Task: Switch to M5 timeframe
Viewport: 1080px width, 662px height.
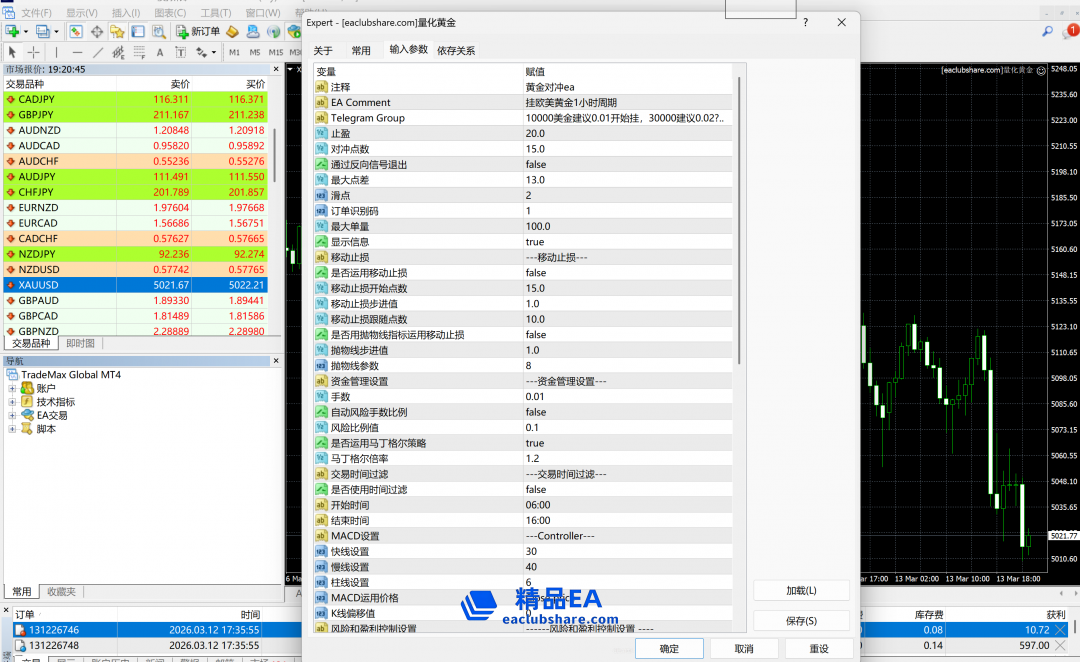Action: [255, 52]
